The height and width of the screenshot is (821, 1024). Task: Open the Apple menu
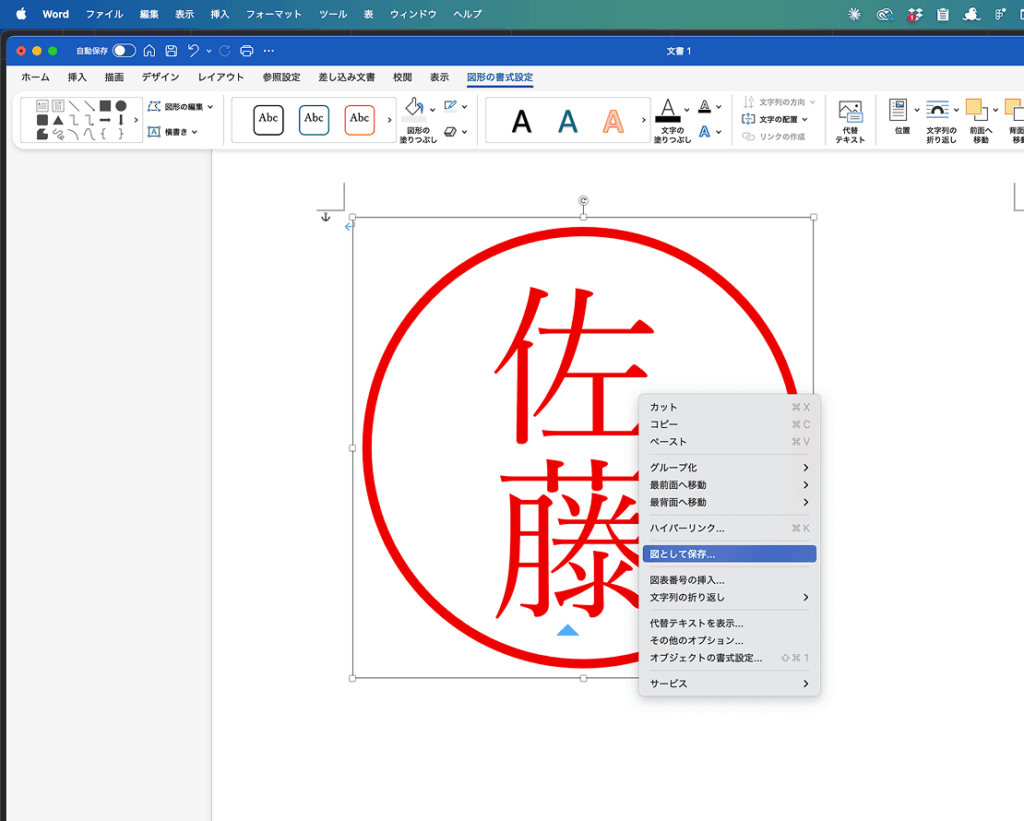point(21,14)
